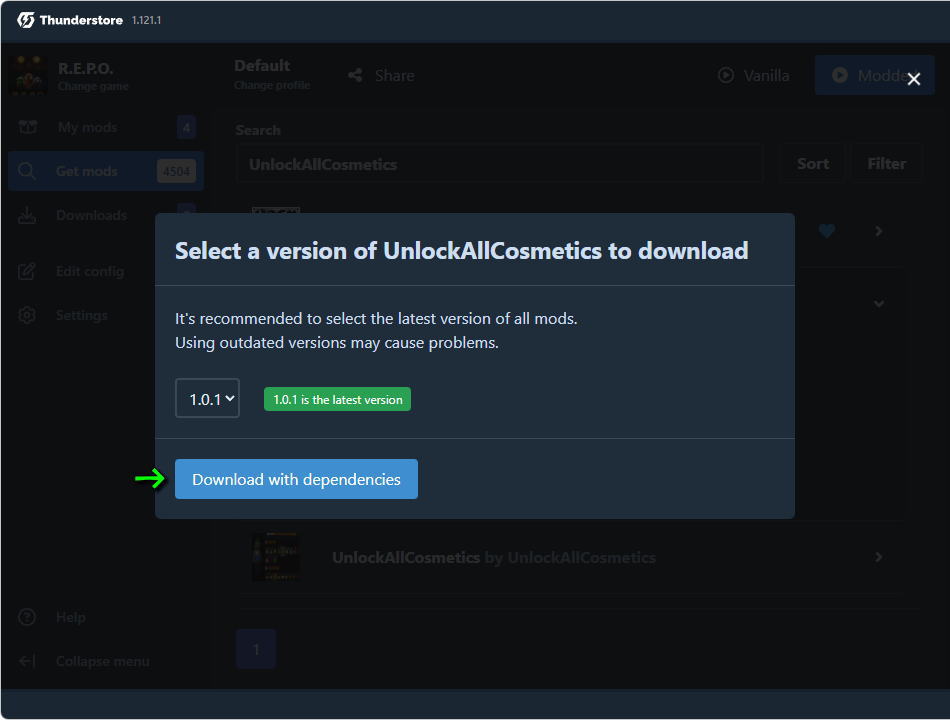
Task: Click the Edit config pencil icon
Action: click(x=27, y=271)
